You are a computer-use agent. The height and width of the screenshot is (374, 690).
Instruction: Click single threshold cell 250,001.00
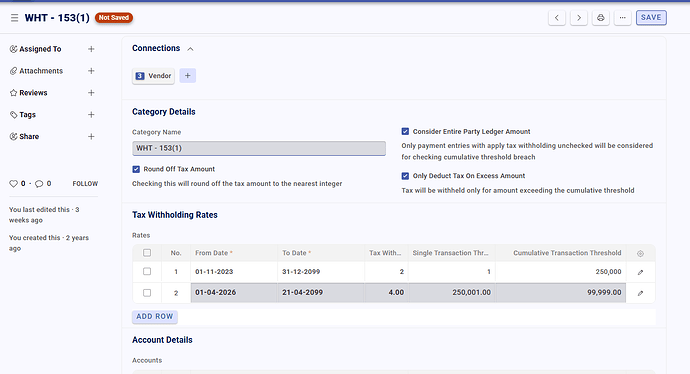click(452, 293)
